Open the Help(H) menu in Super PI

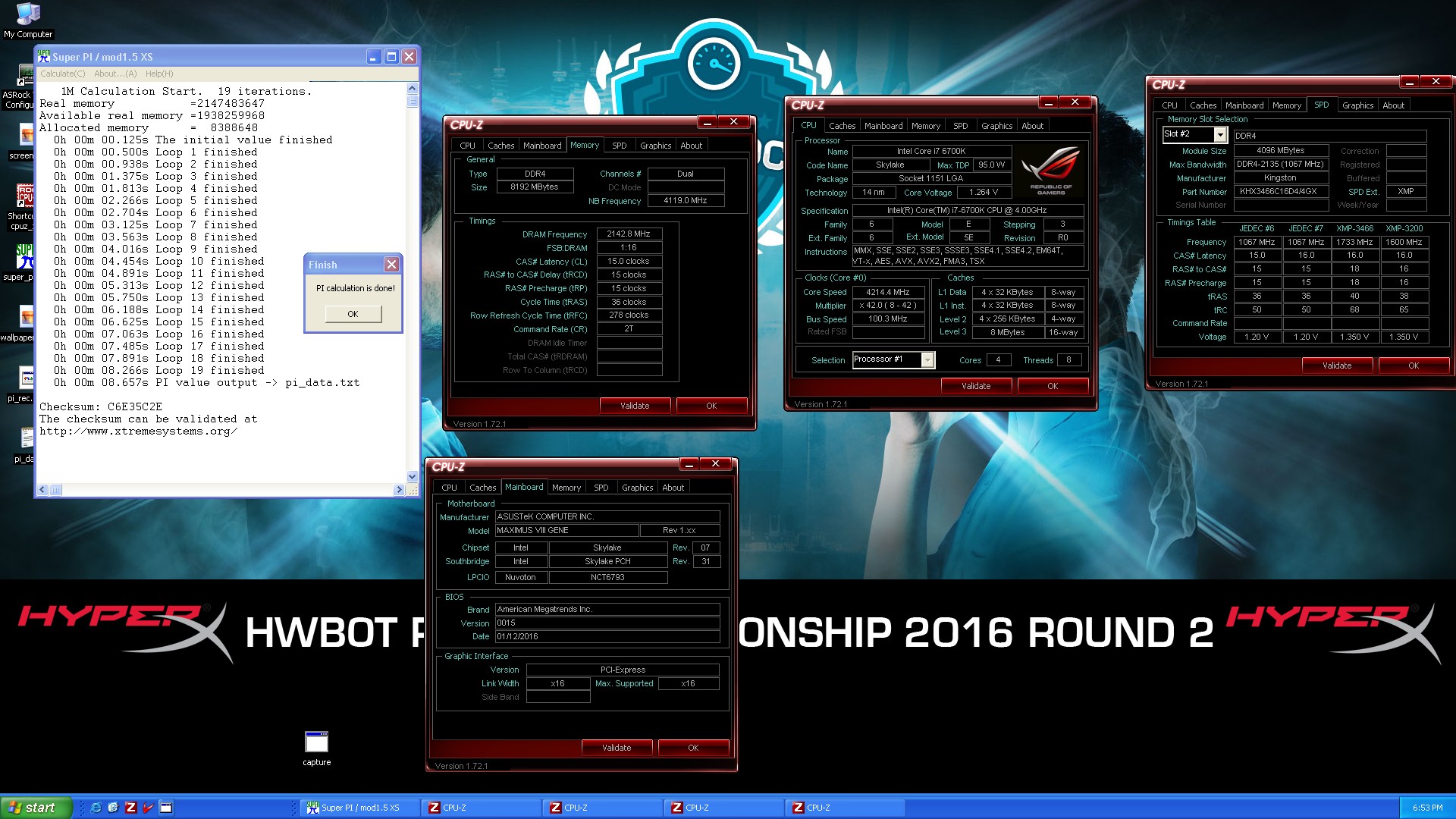159,74
